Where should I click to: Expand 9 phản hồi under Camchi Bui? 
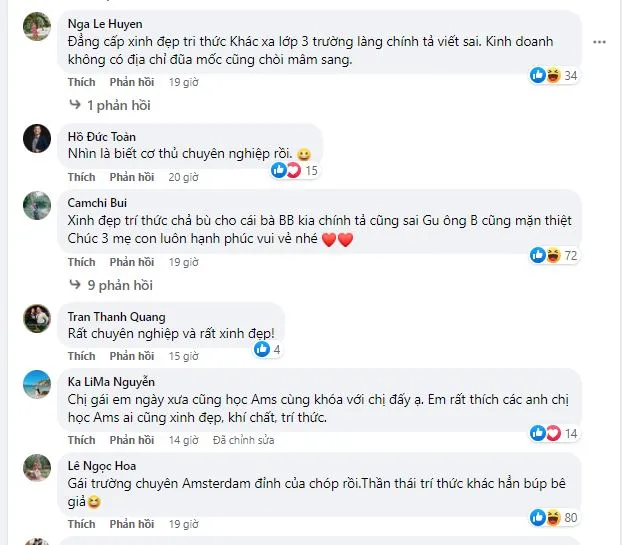click(114, 284)
